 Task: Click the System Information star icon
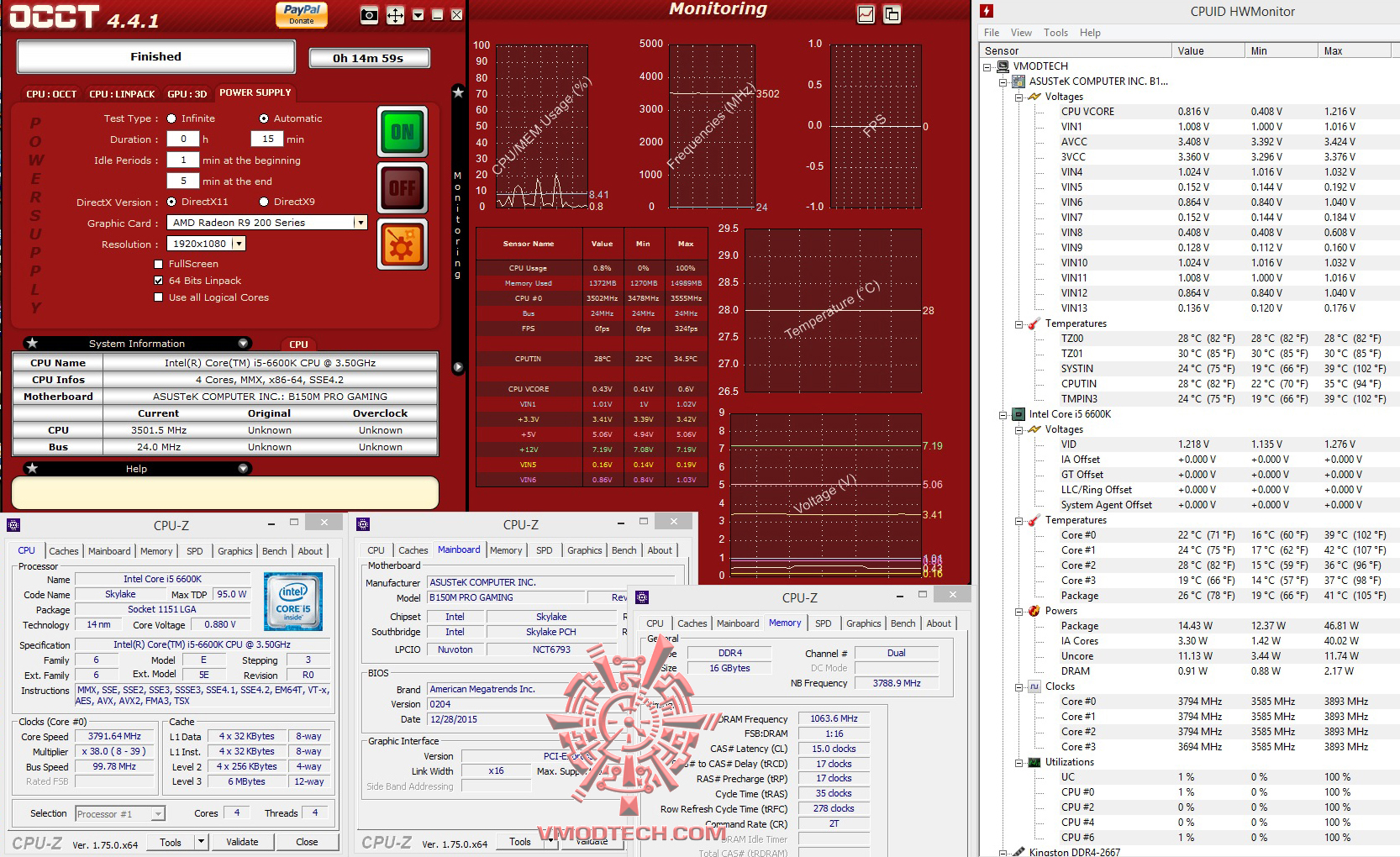(x=32, y=343)
